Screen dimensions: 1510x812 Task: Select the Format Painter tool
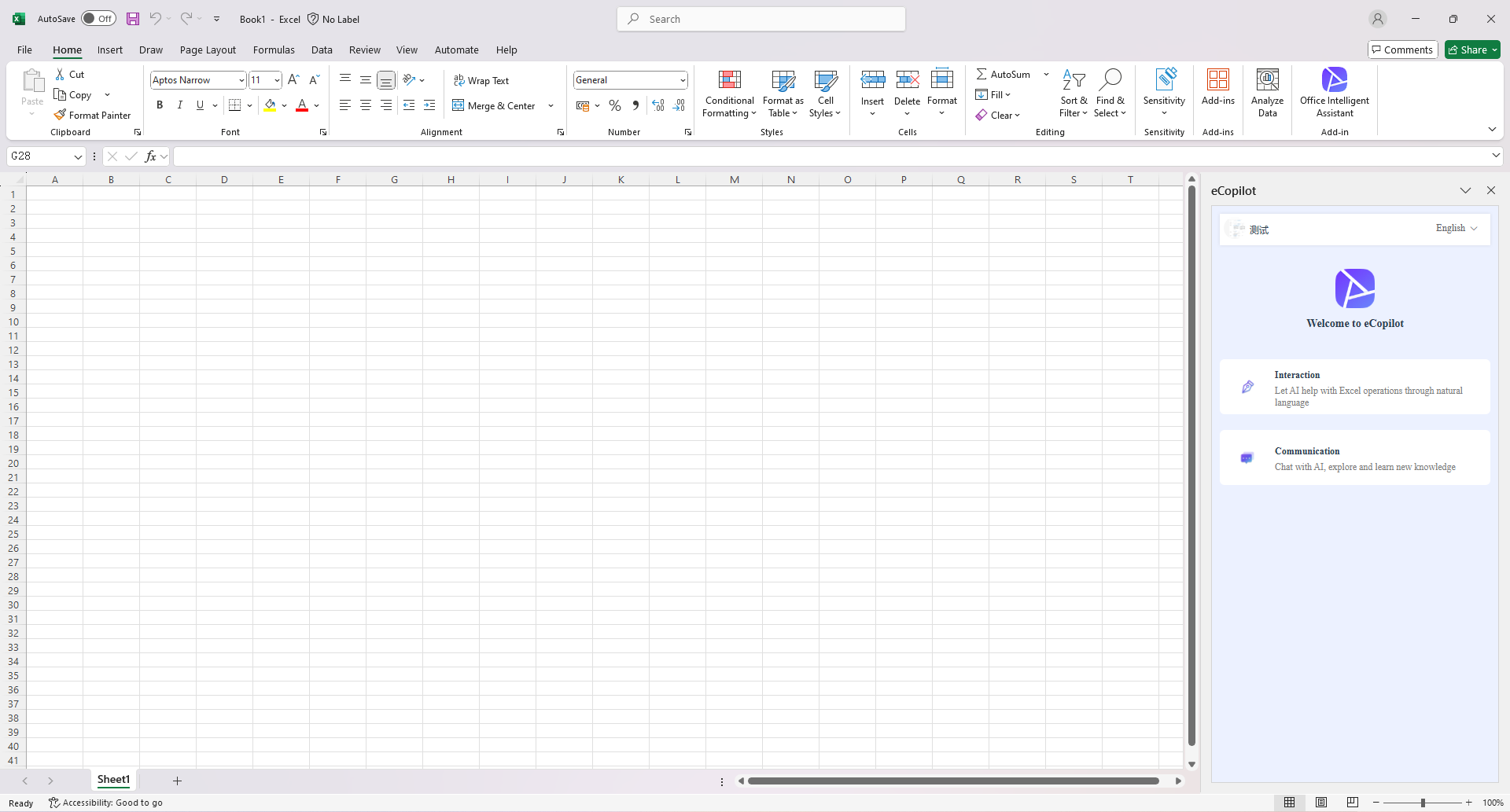pyautogui.click(x=92, y=115)
